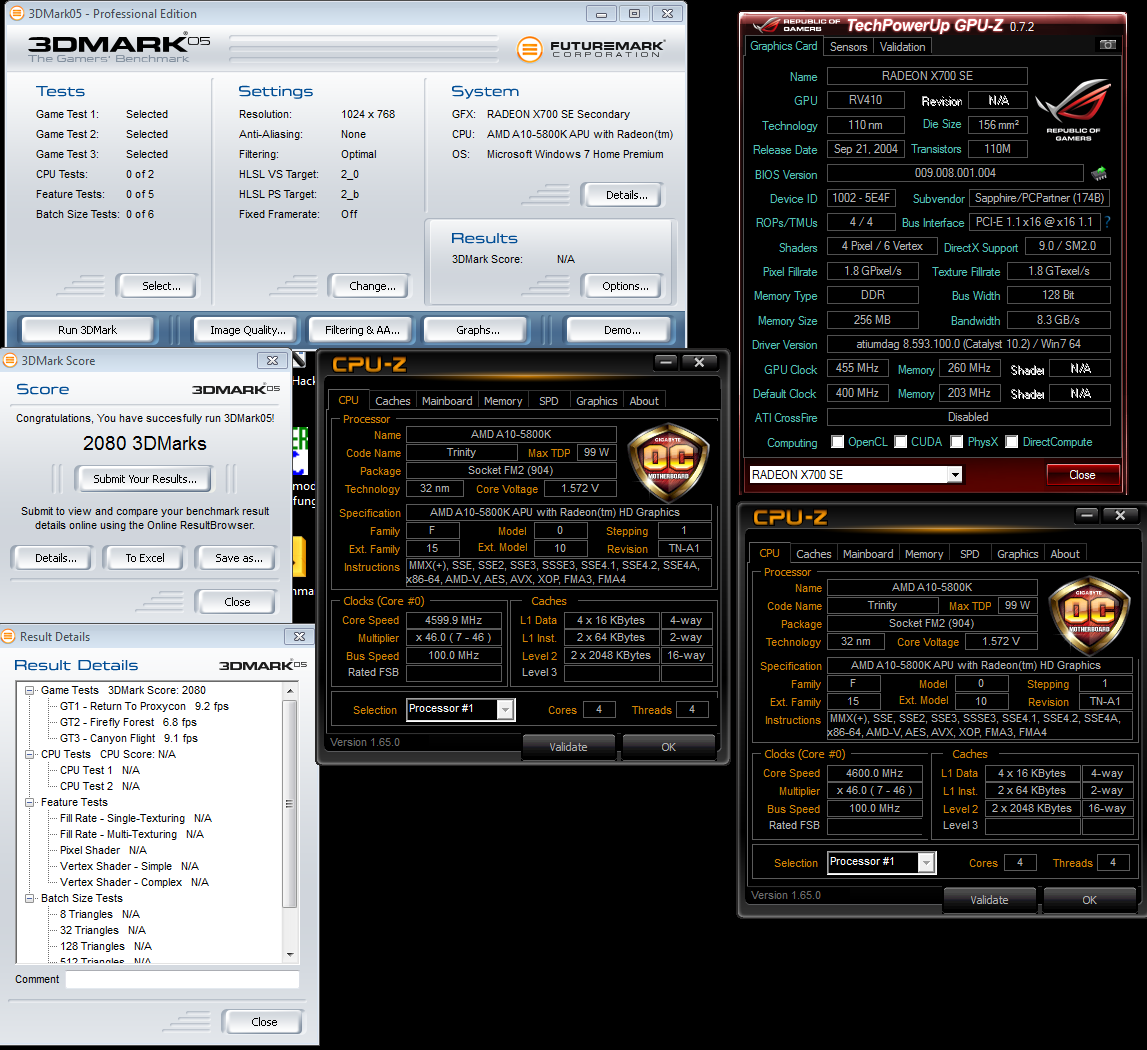Open Filtering & AA options
Image resolution: width=1147 pixels, height=1050 pixels.
pos(362,330)
